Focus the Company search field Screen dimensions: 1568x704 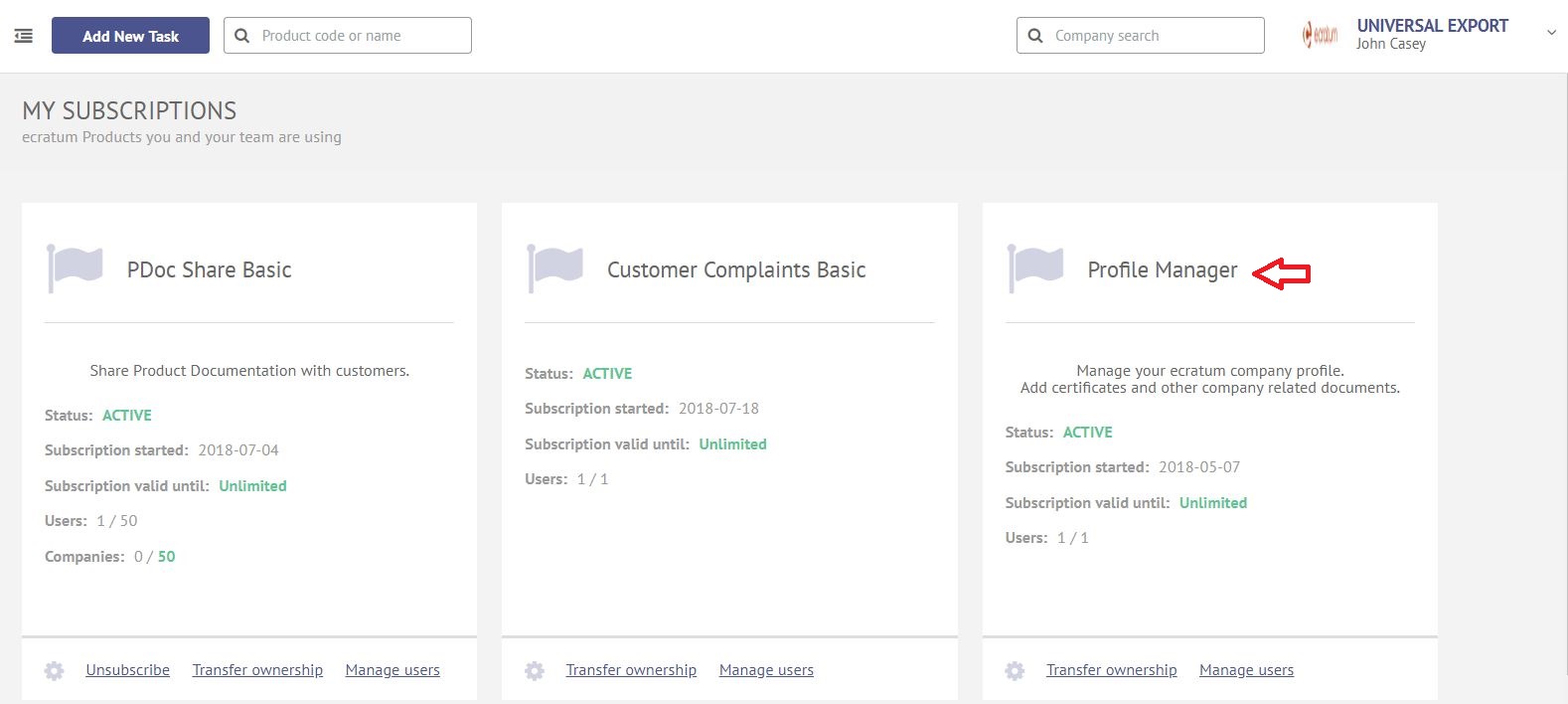1141,36
